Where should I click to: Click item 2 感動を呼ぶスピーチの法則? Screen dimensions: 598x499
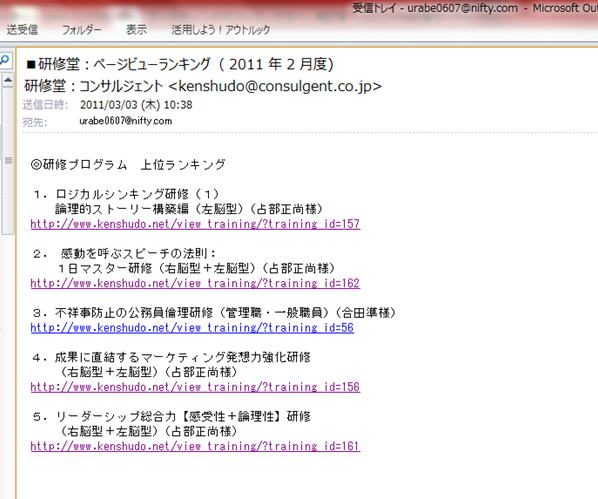point(124,254)
